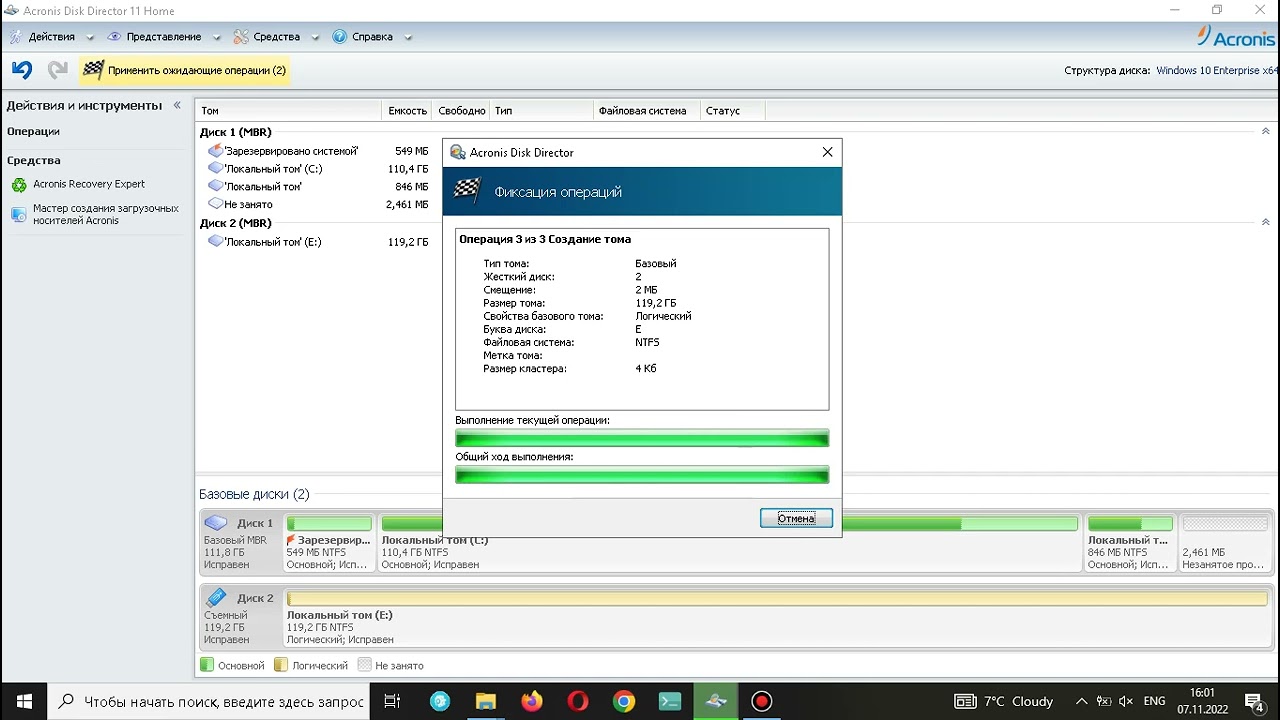The width and height of the screenshot is (1280, 720).
Task: Click overall progress bar
Action: [642, 474]
